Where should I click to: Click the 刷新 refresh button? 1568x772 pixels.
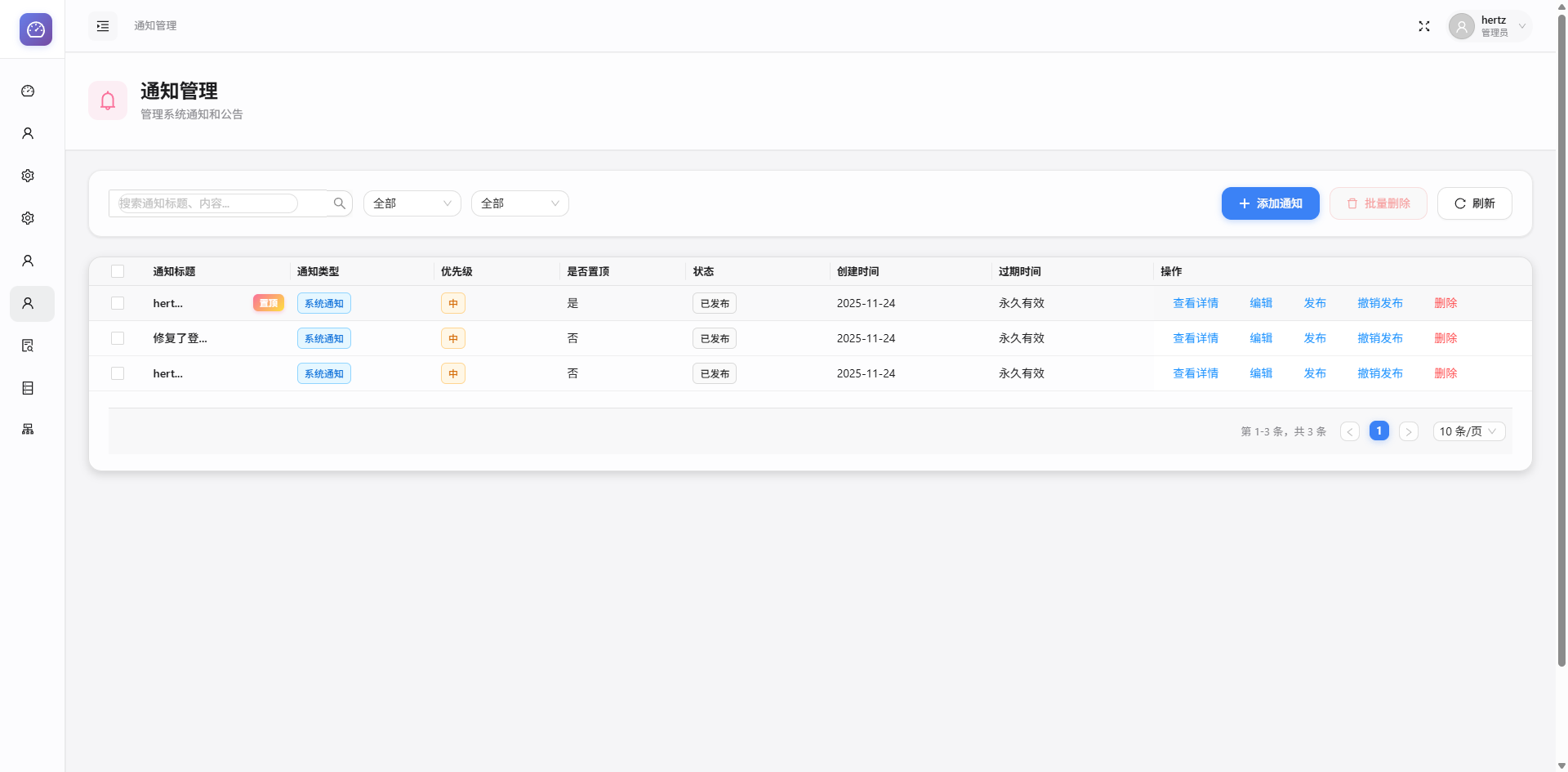pyautogui.click(x=1474, y=203)
